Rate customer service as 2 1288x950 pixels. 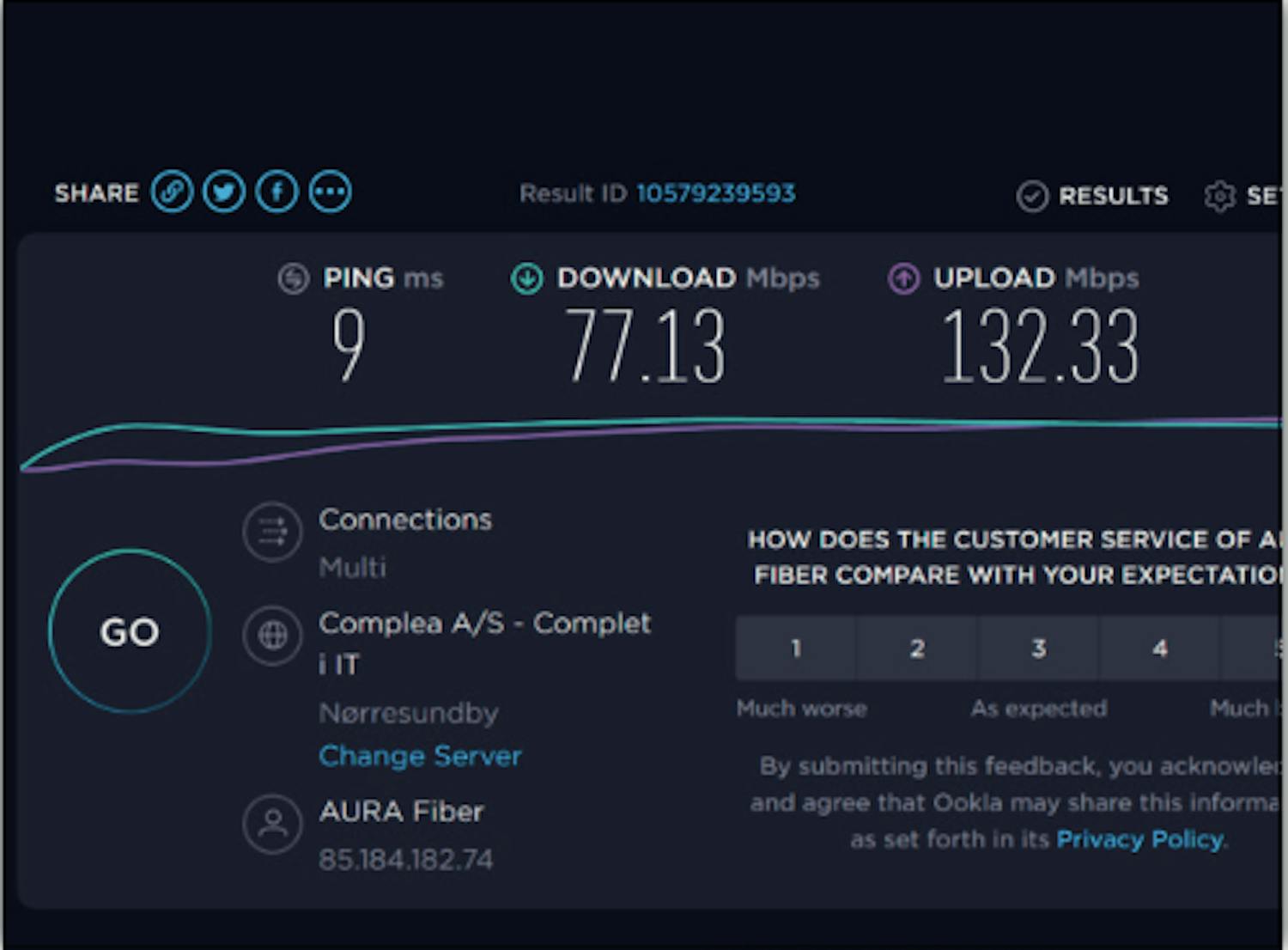pyautogui.click(x=917, y=648)
